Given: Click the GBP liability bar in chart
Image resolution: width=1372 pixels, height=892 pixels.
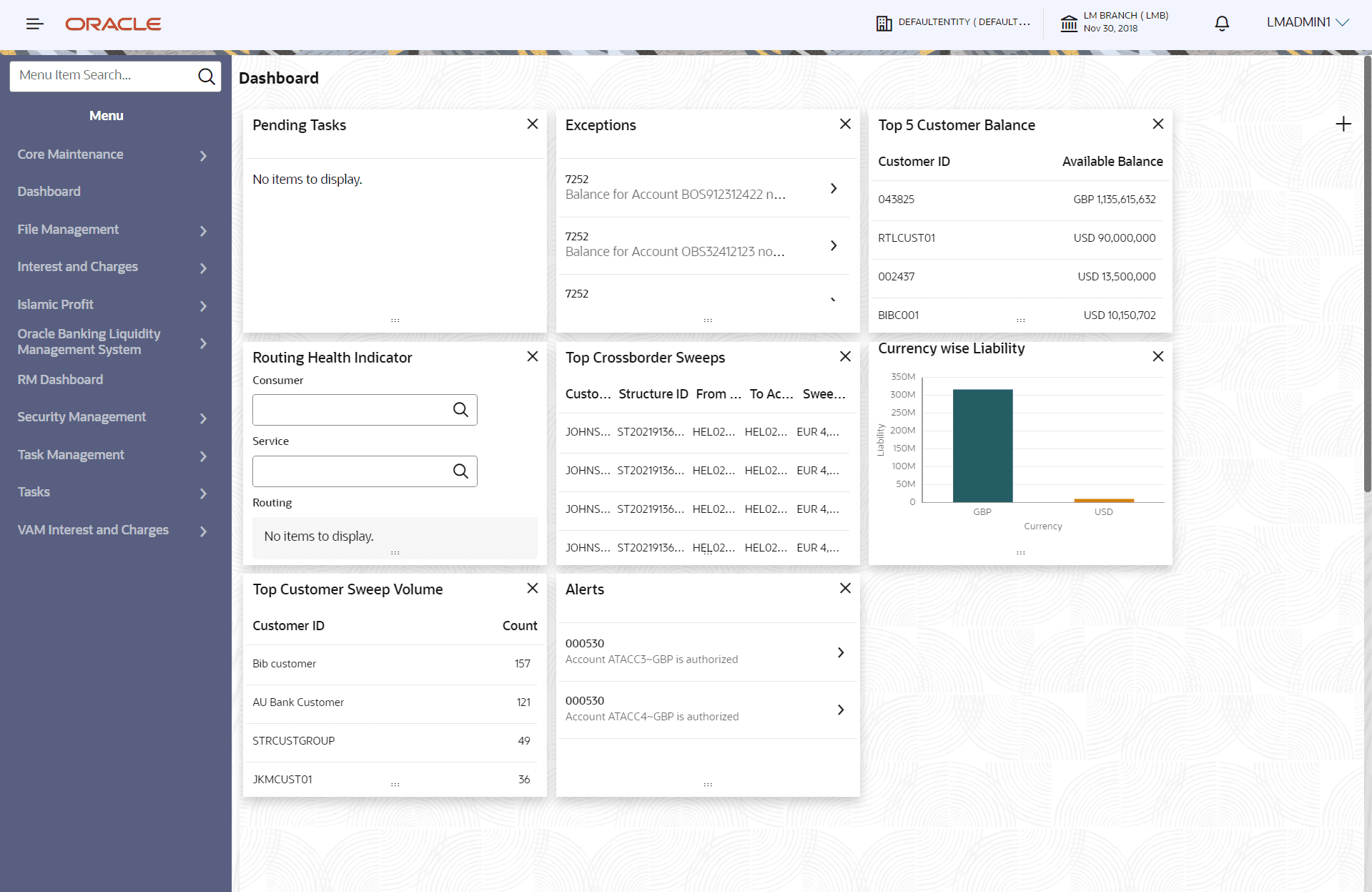Looking at the screenshot, I should point(982,446).
